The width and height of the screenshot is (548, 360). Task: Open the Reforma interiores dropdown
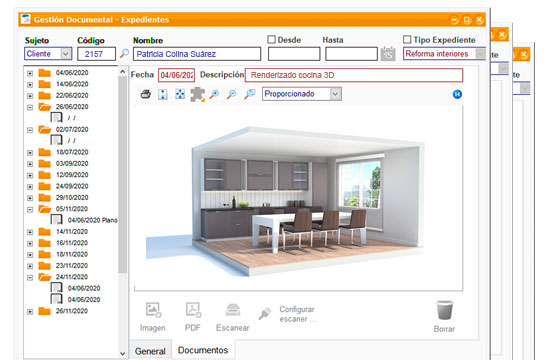click(481, 54)
